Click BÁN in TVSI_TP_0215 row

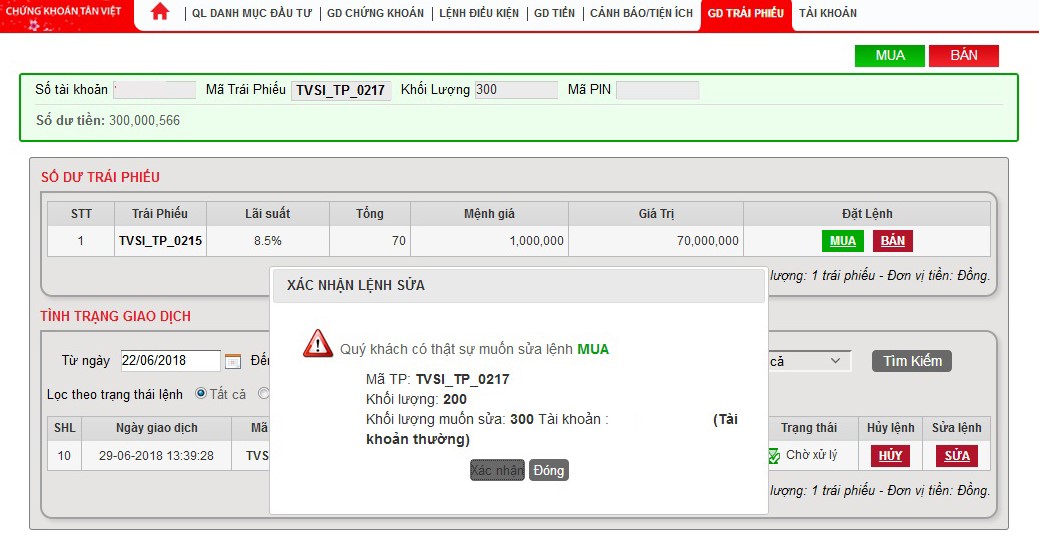click(893, 241)
